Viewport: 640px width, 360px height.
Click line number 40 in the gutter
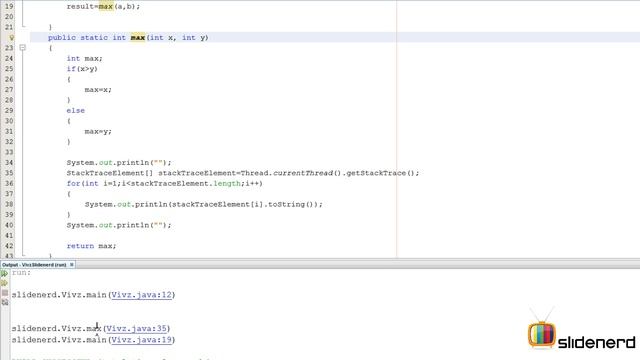coord(9,225)
